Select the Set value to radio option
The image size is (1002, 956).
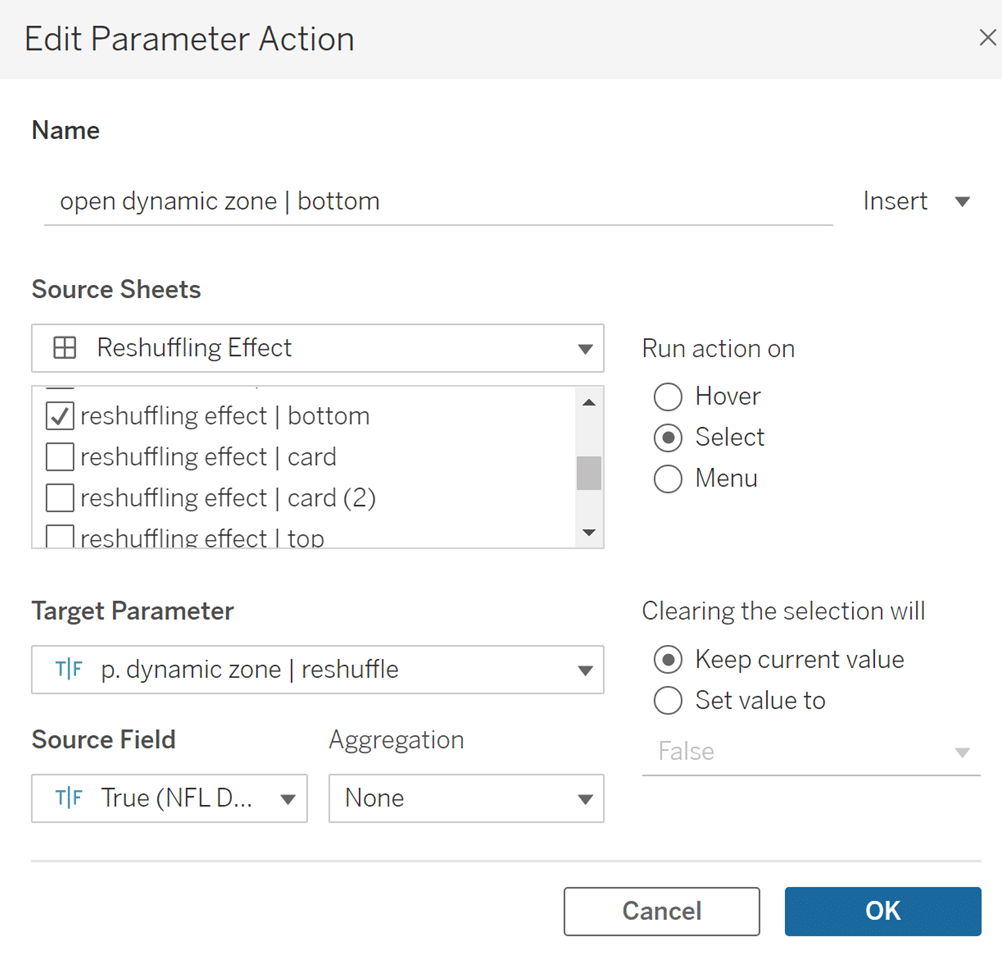coord(668,700)
